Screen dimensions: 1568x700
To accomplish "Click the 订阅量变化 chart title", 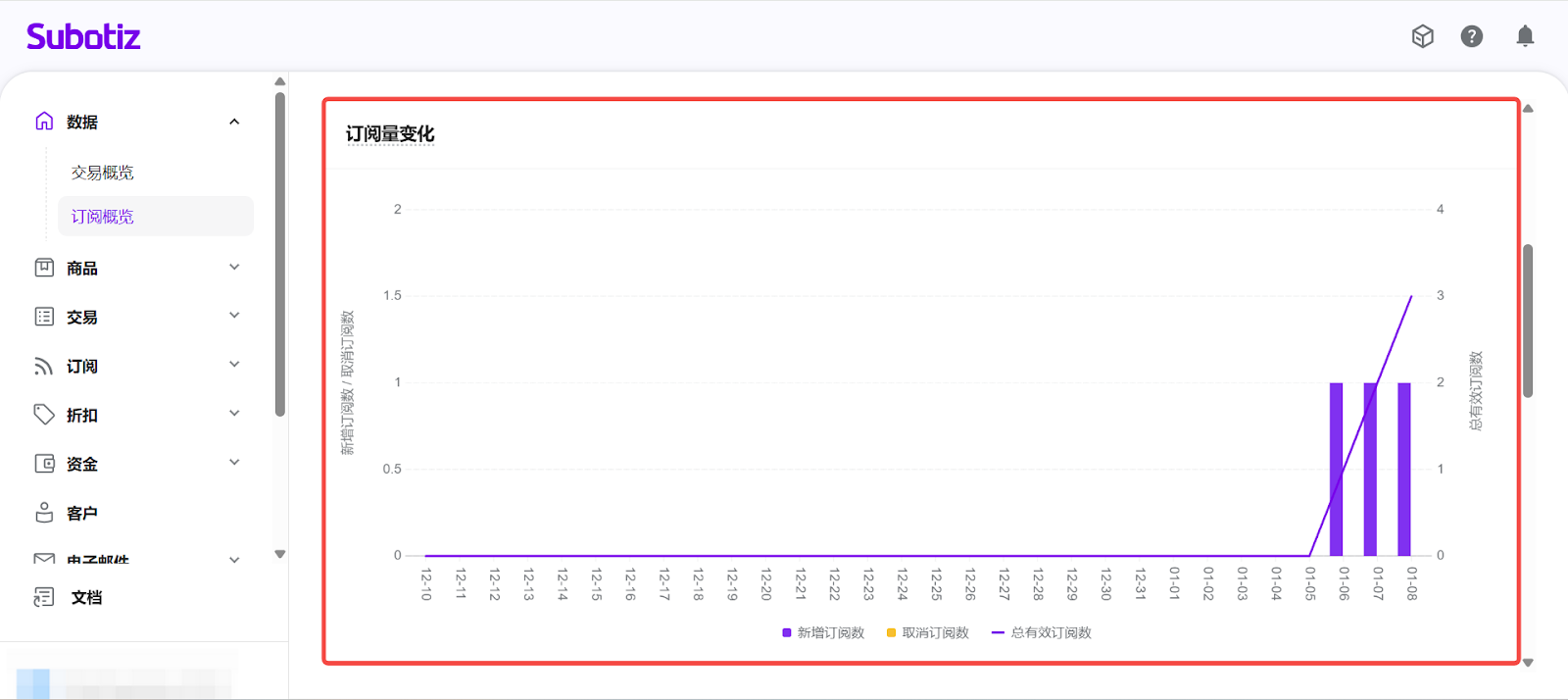I will 390,134.
